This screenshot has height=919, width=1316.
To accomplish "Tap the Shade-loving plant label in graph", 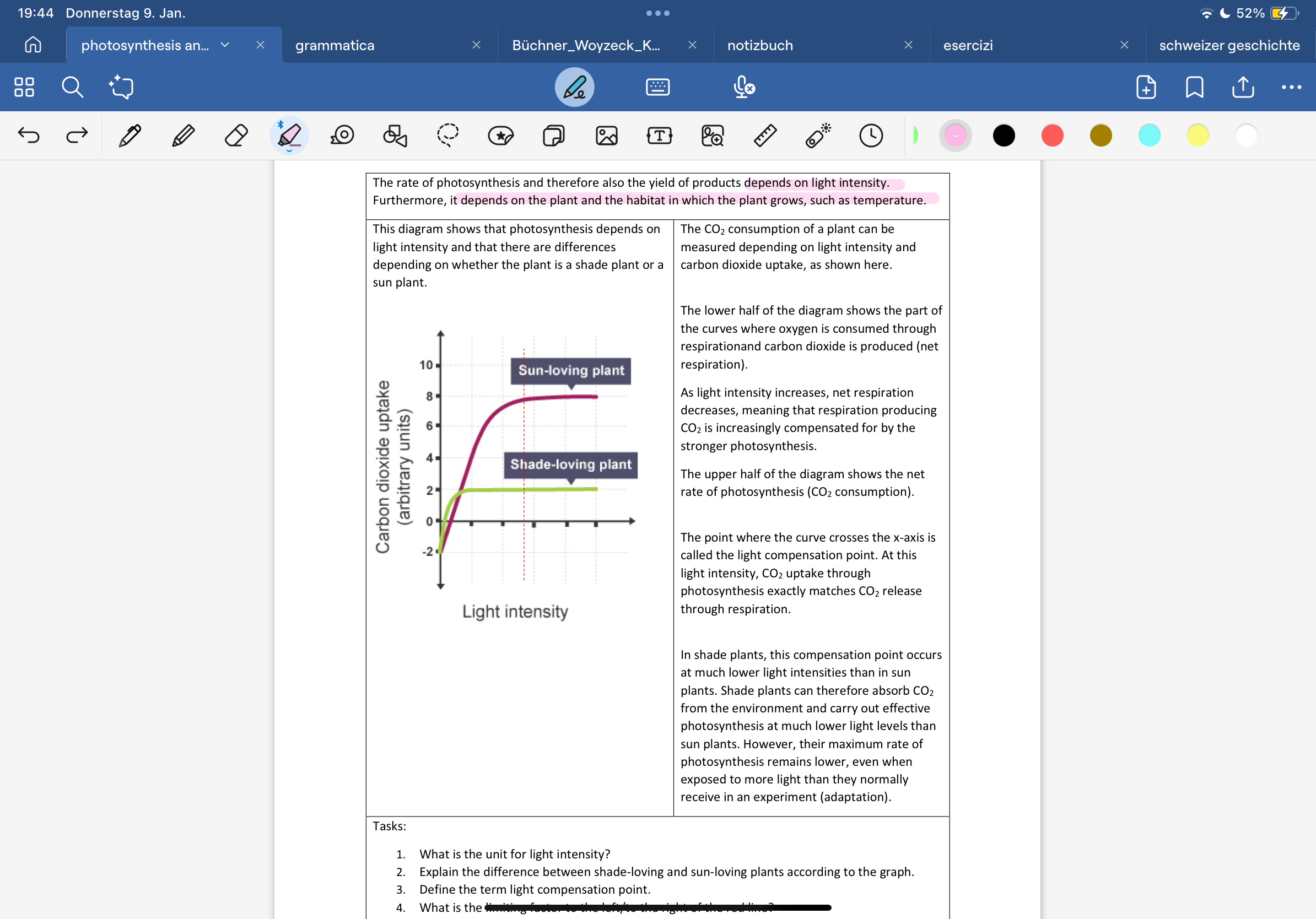I will pos(571,464).
